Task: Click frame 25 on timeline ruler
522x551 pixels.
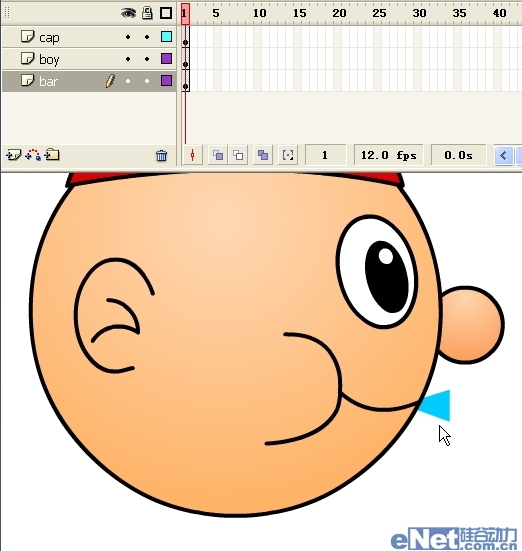Action: point(379,13)
